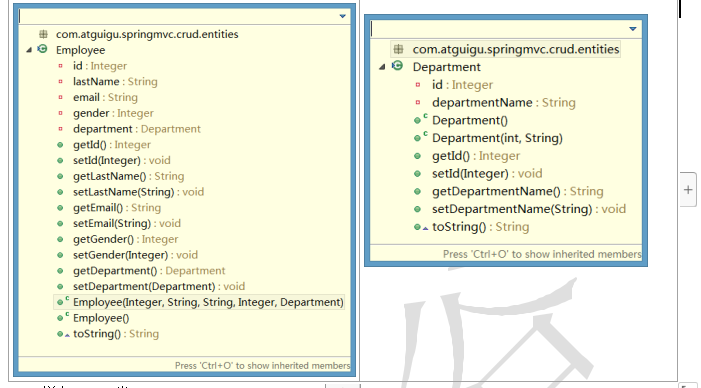Click Employee outline 'Ctrl+O' inherited members hint
The width and height of the screenshot is (701, 388).
pyautogui.click(x=262, y=366)
